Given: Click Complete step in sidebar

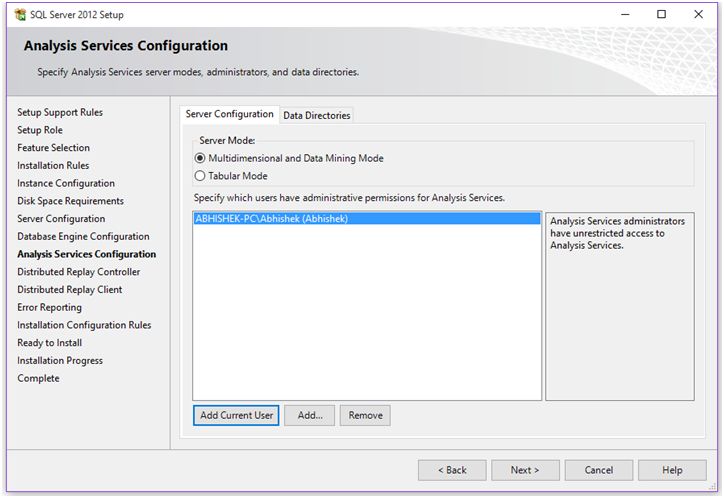Looking at the screenshot, I should pos(38,378).
